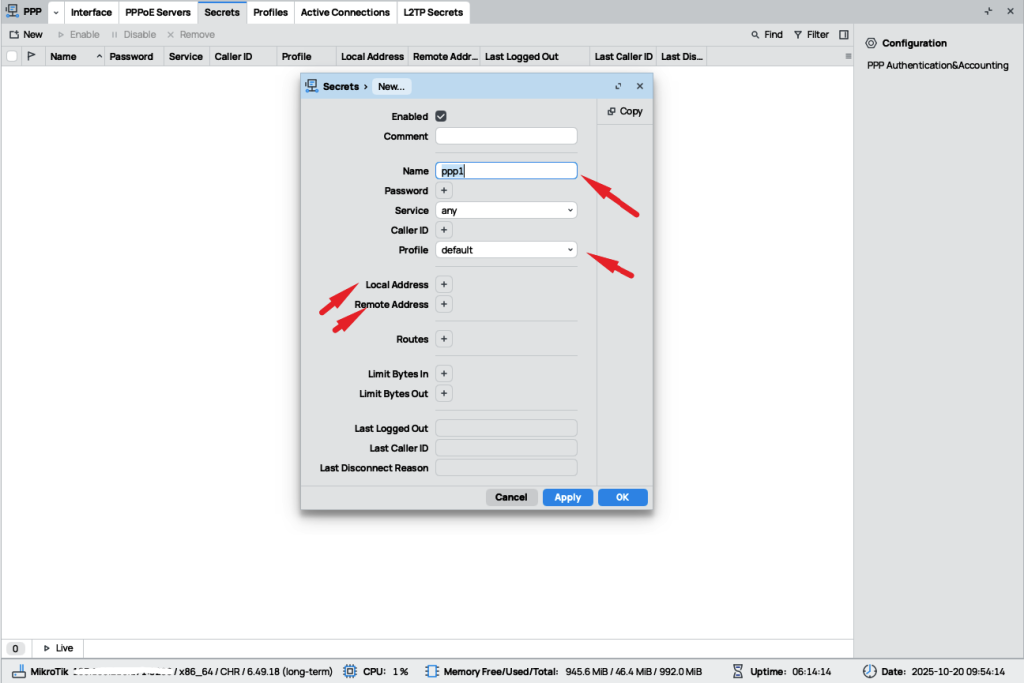Click the Routes plus icon
The height and width of the screenshot is (683, 1024).
click(445, 339)
